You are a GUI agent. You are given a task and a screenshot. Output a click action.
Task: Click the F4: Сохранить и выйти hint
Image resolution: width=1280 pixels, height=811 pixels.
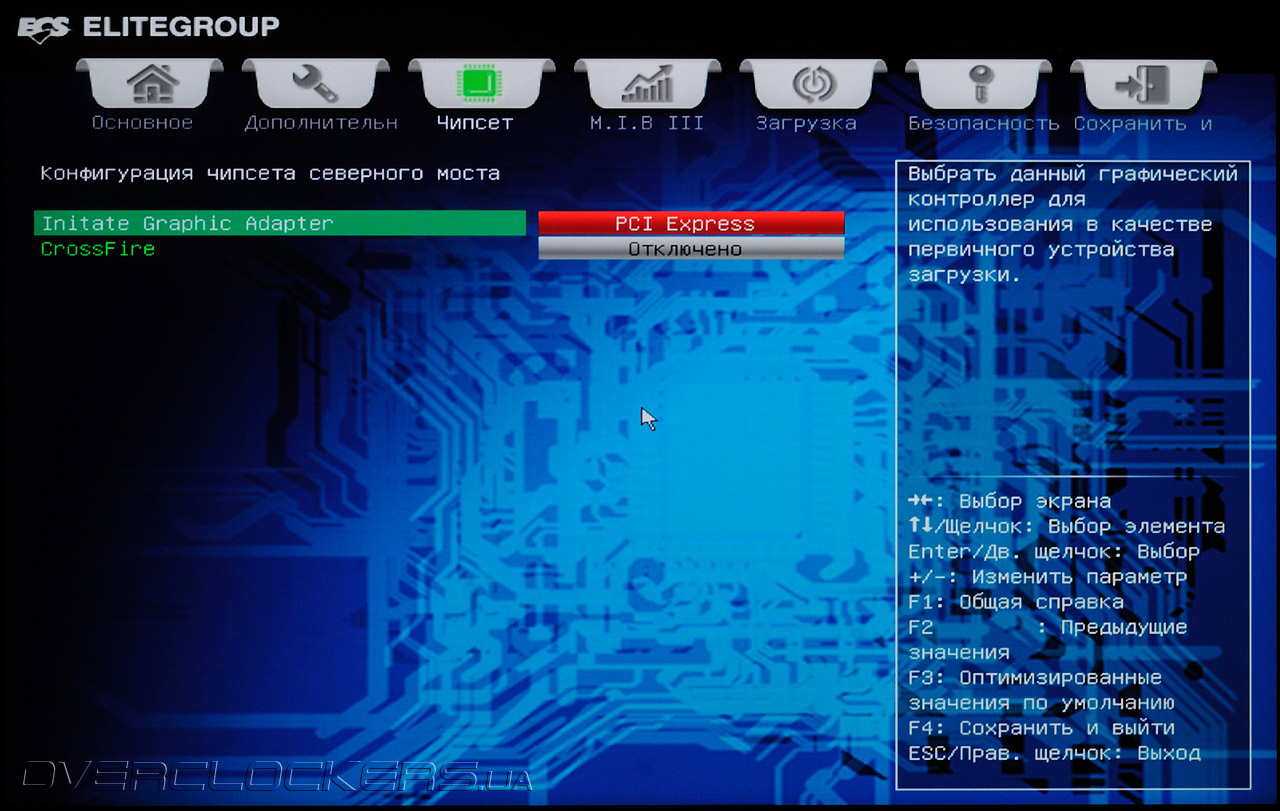click(1041, 728)
